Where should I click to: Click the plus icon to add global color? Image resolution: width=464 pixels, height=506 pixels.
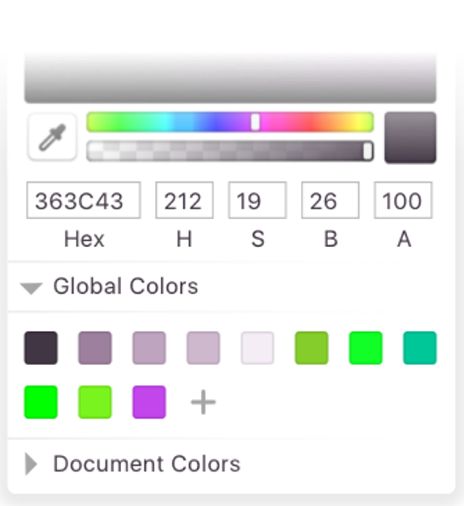tap(203, 402)
